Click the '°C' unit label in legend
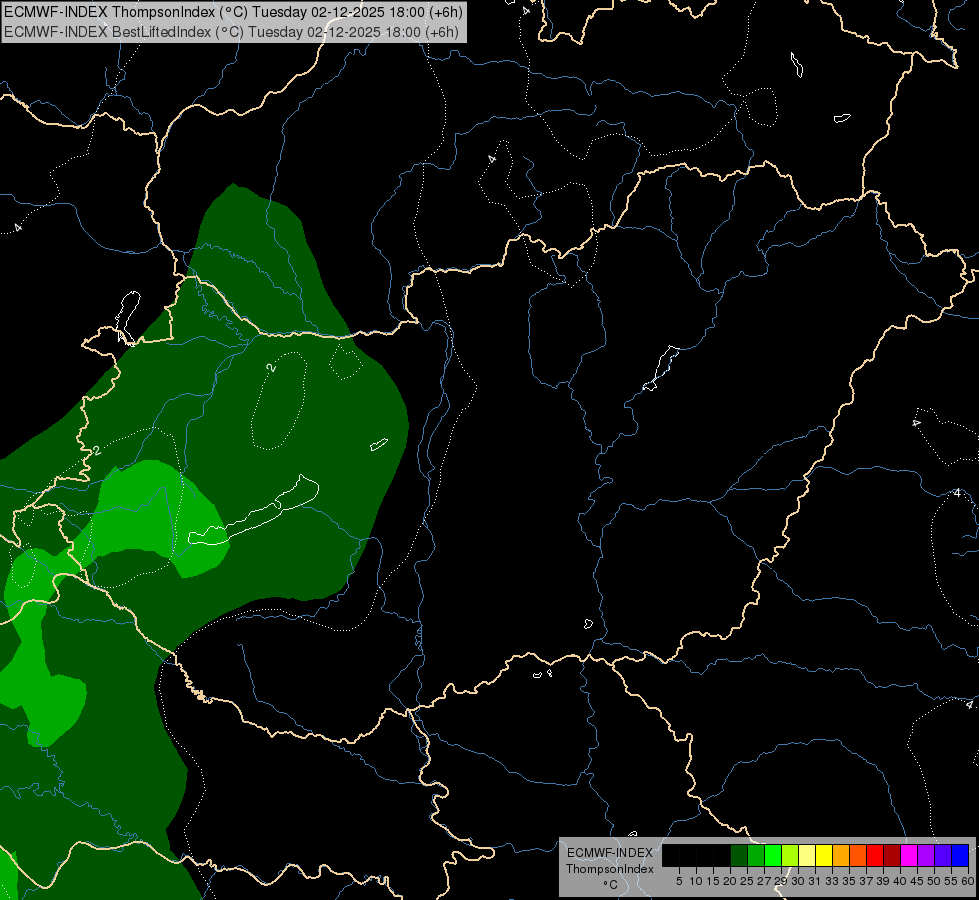Image resolution: width=979 pixels, height=900 pixels. click(x=611, y=885)
